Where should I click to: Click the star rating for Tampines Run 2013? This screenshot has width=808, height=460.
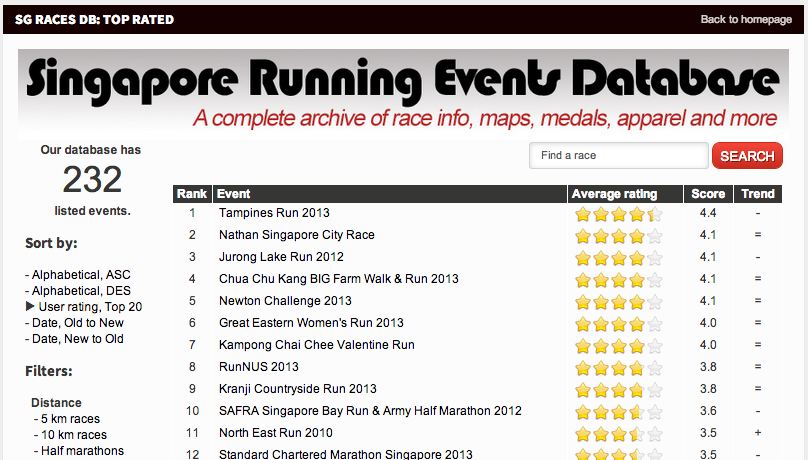(x=619, y=214)
